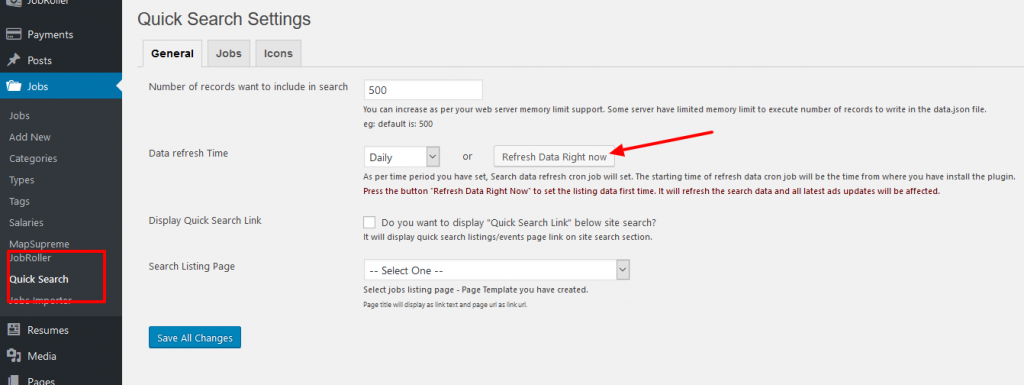Click the Jobs folder icon
Image resolution: width=1024 pixels, height=385 pixels.
pos(14,86)
